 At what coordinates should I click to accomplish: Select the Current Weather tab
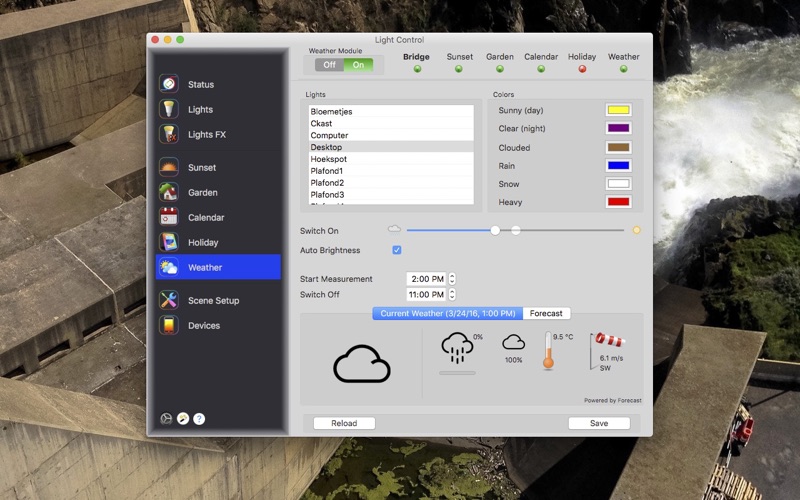[x=447, y=313]
